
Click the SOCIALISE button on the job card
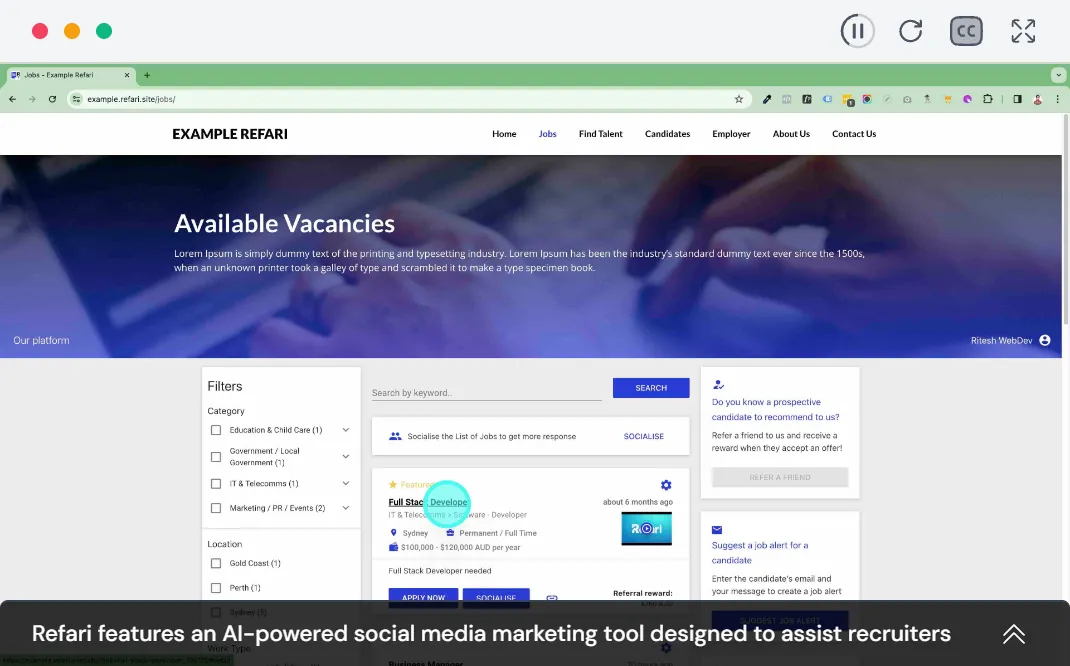point(496,597)
